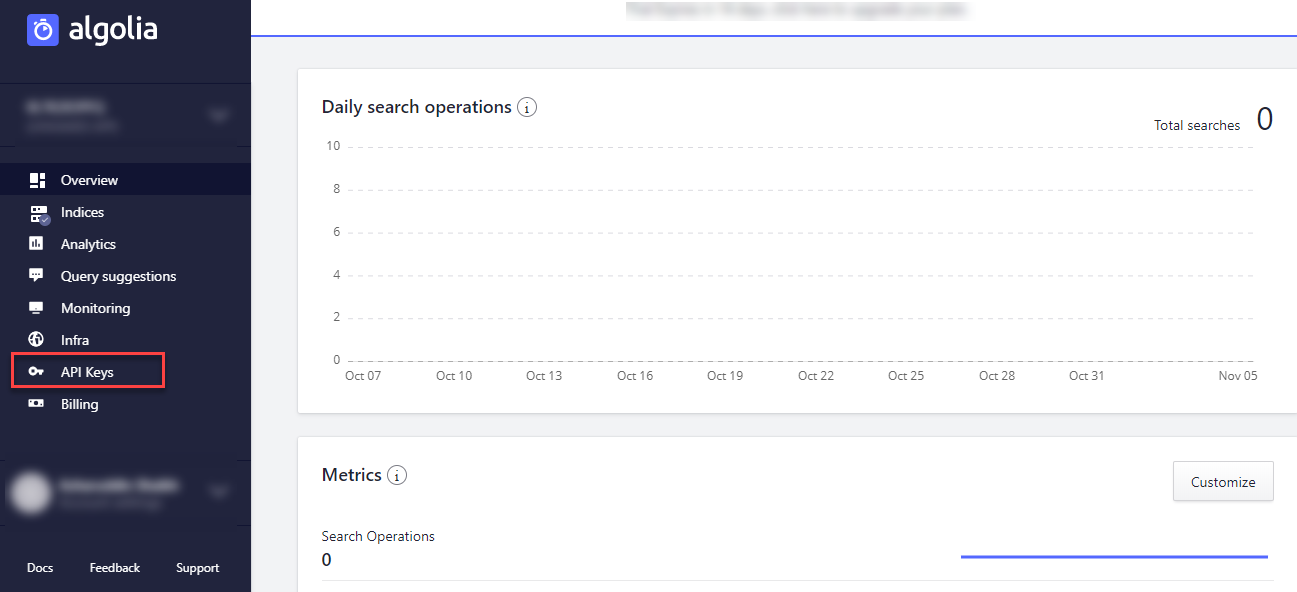1297x592 pixels.
Task: Switch to the Overview section
Action: (x=89, y=180)
